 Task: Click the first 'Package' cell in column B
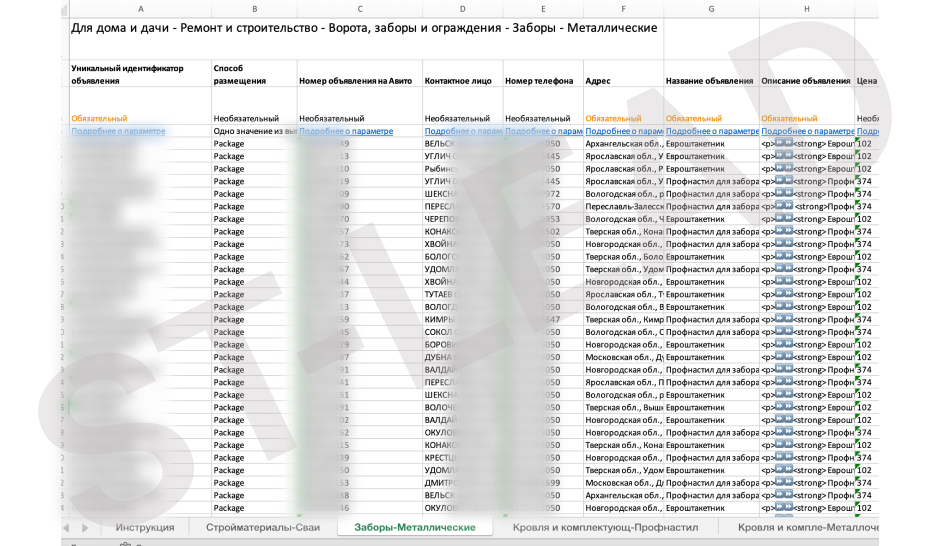[254, 144]
